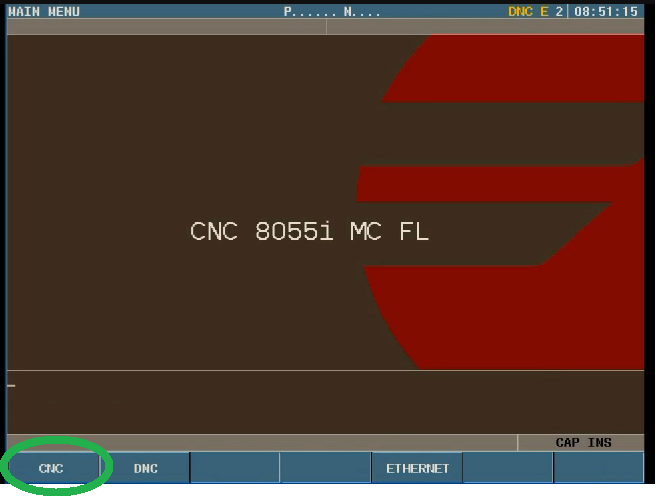Click the MAIN MENU title text
The height and width of the screenshot is (501, 656).
44,12
